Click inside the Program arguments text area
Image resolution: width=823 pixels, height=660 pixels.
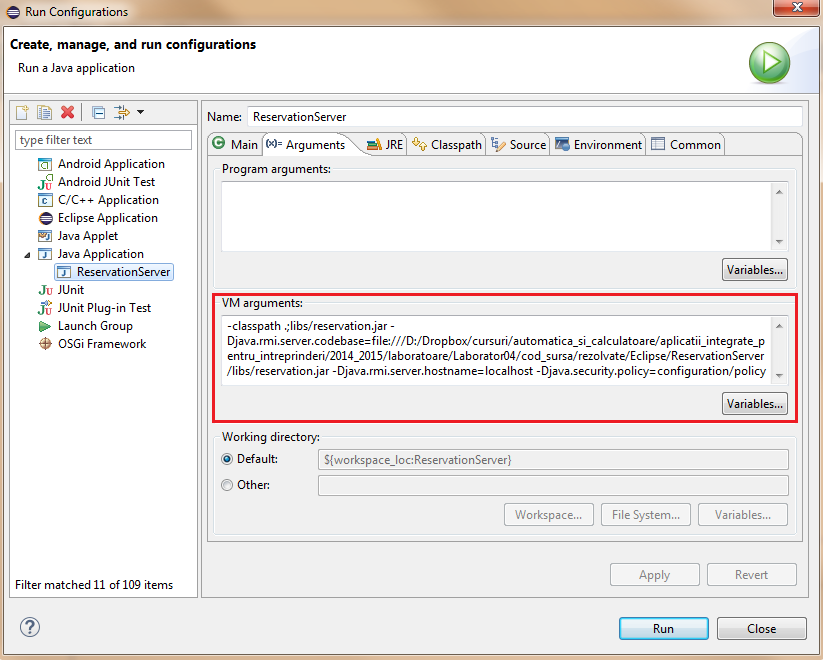(496, 216)
